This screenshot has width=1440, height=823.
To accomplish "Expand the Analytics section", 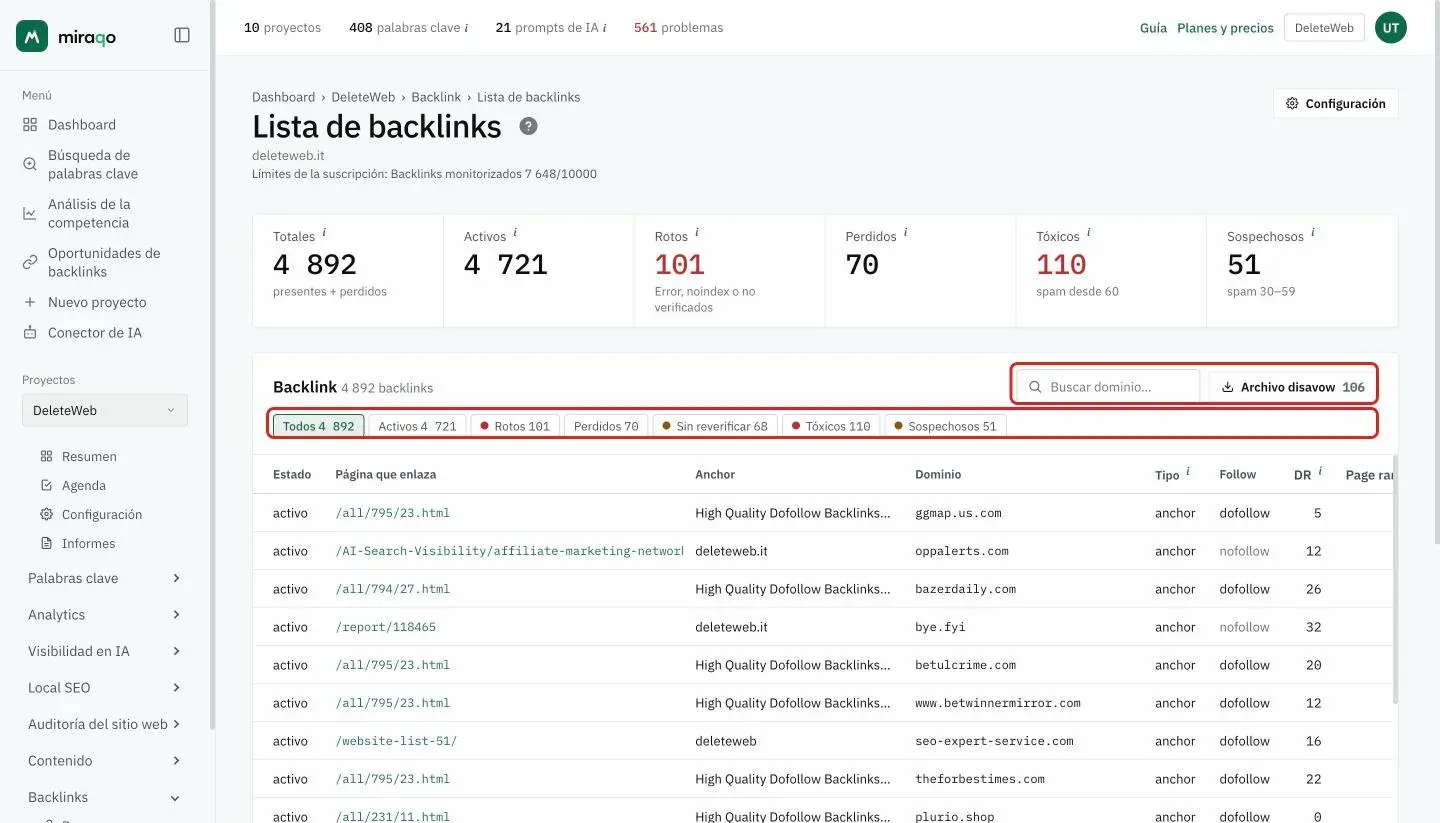I will [104, 615].
